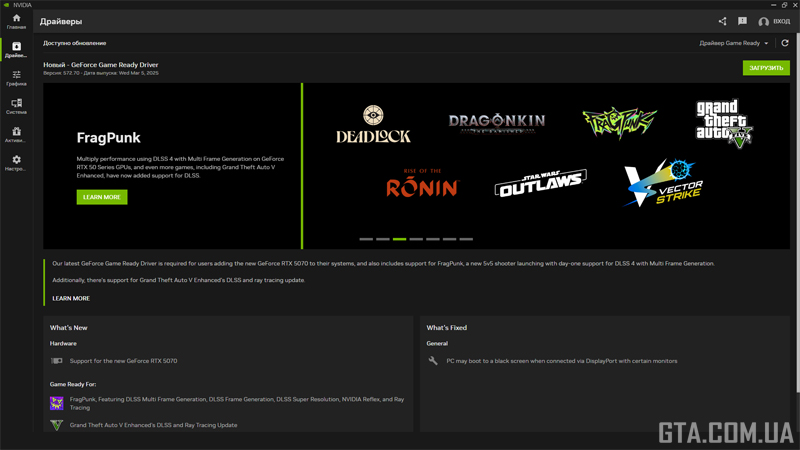The height and width of the screenshot is (450, 800).
Task: Click LEARN MORE button under FragPunk
Action: point(102,197)
